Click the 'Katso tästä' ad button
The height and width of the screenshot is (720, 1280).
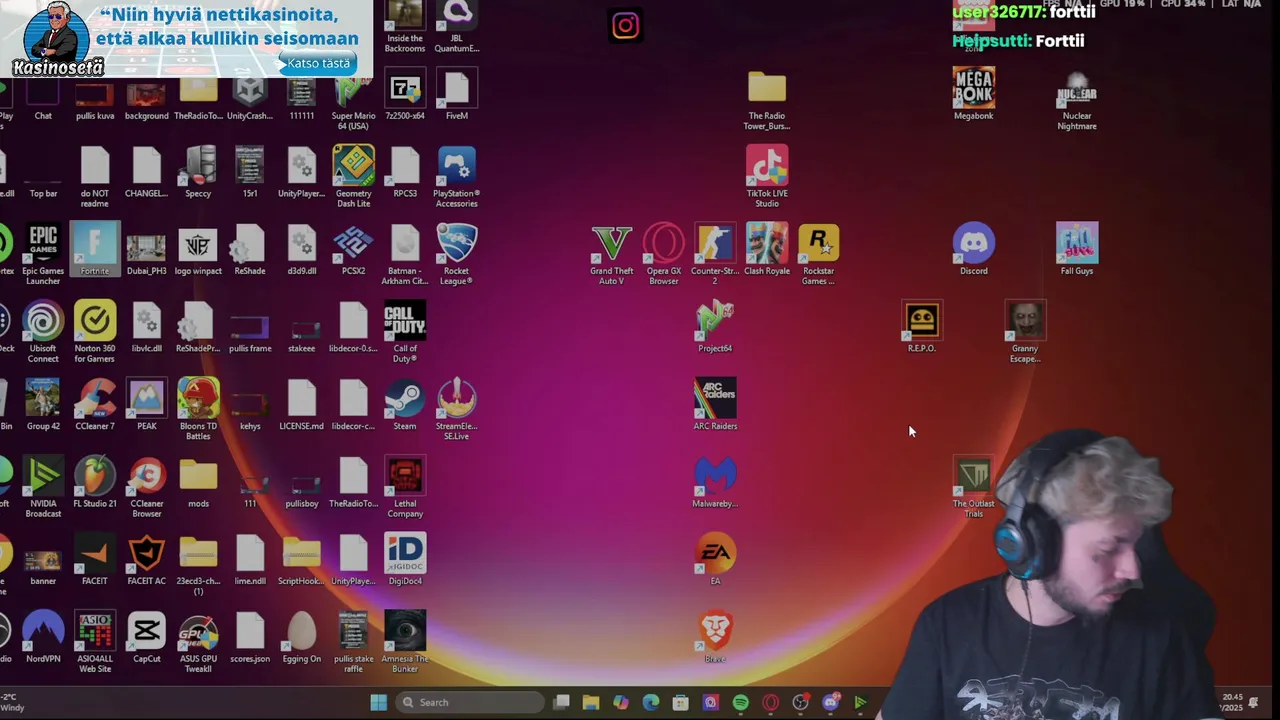[x=318, y=63]
